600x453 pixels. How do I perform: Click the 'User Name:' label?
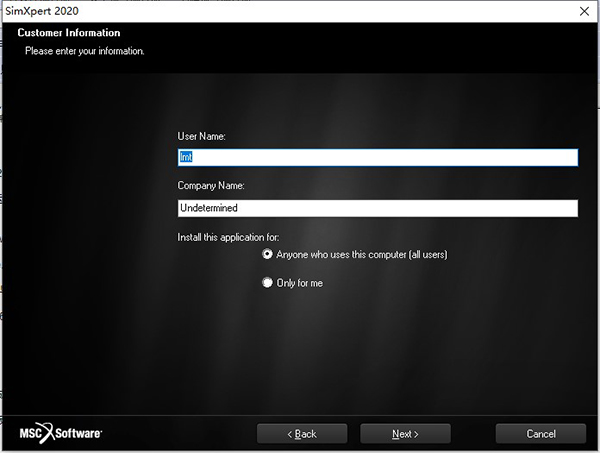coord(202,135)
